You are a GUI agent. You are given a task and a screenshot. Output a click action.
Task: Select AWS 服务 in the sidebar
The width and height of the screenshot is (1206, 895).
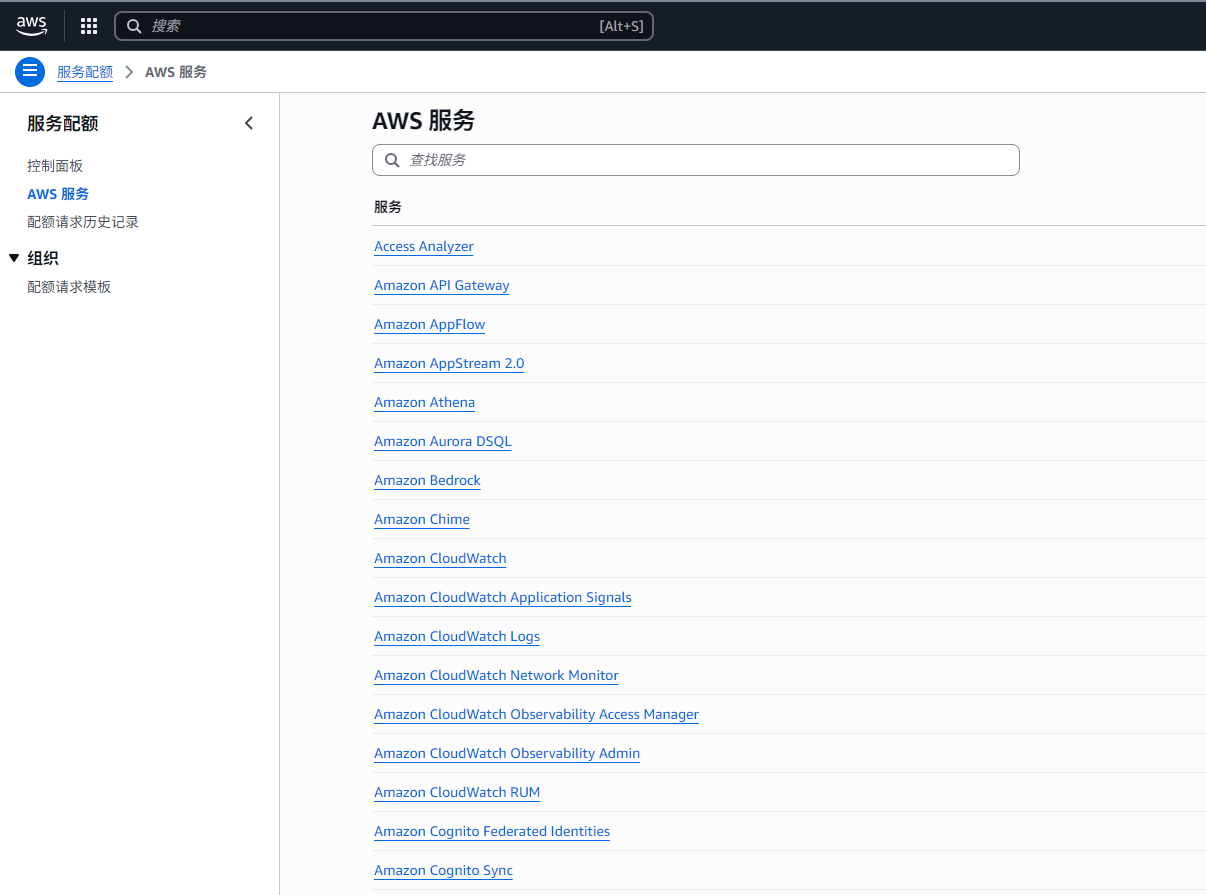[x=58, y=193]
